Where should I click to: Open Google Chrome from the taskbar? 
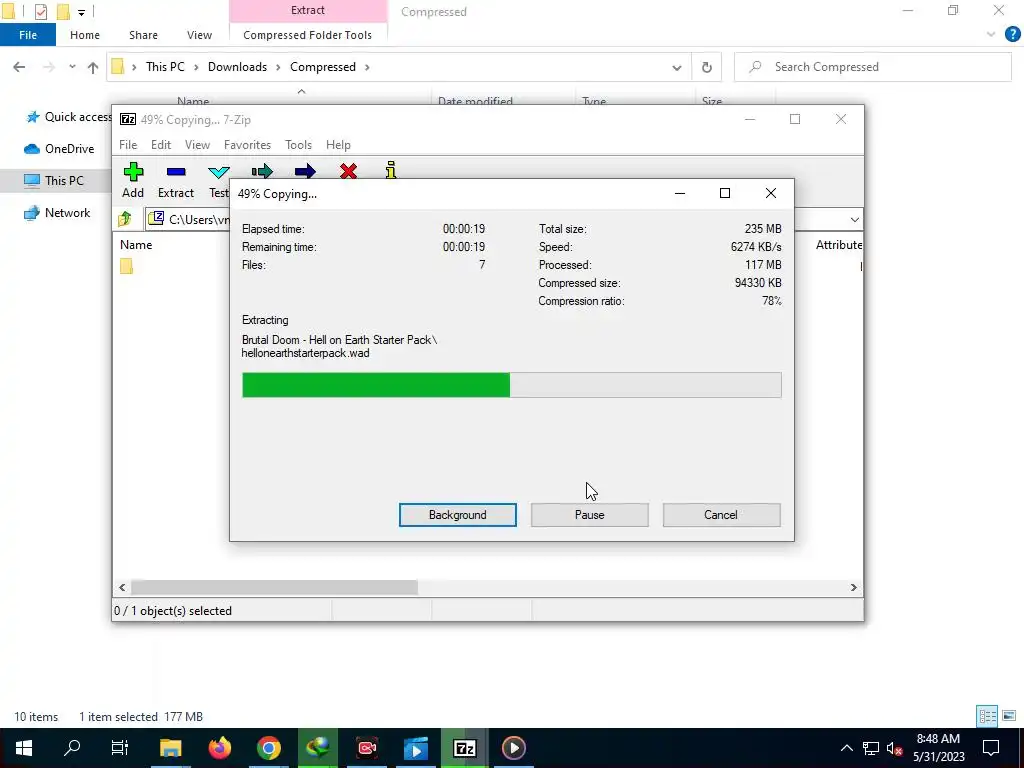(268, 748)
